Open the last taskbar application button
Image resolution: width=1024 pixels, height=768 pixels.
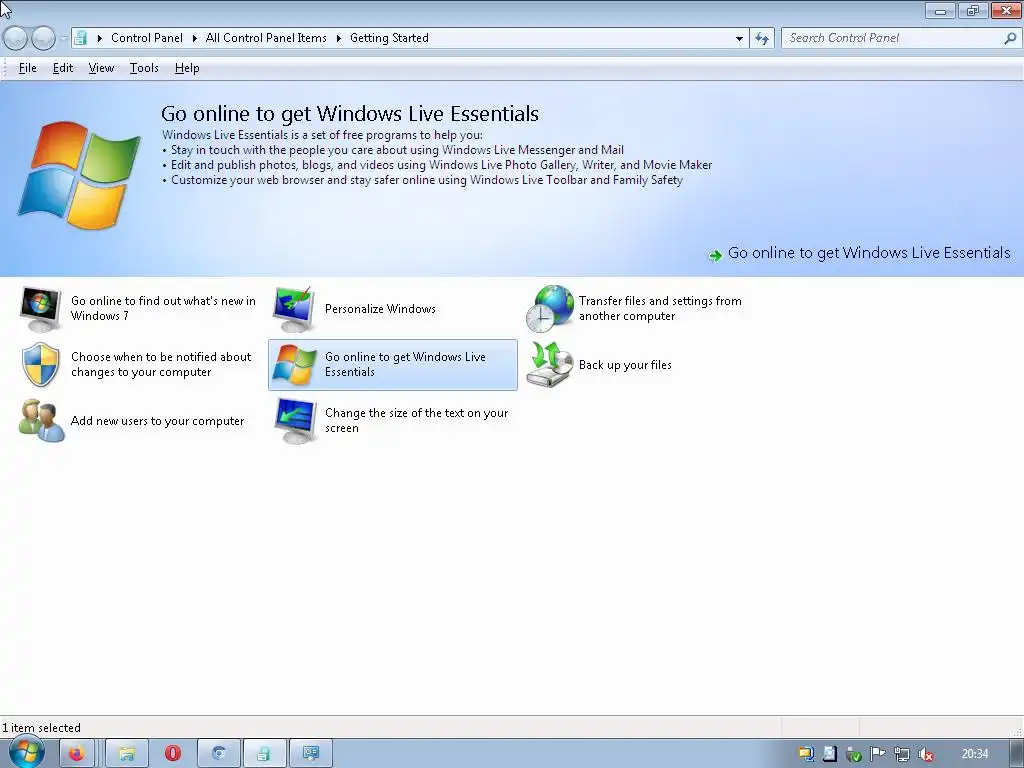click(311, 754)
